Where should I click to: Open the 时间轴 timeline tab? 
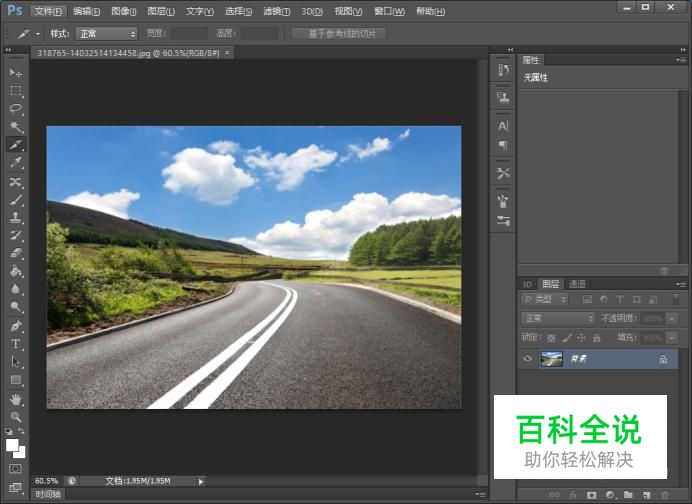pyautogui.click(x=48, y=494)
